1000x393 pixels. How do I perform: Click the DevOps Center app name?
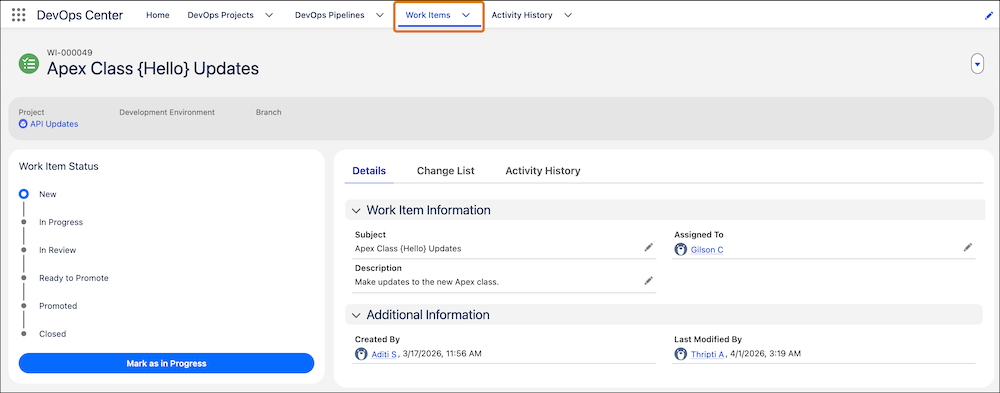[x=80, y=15]
